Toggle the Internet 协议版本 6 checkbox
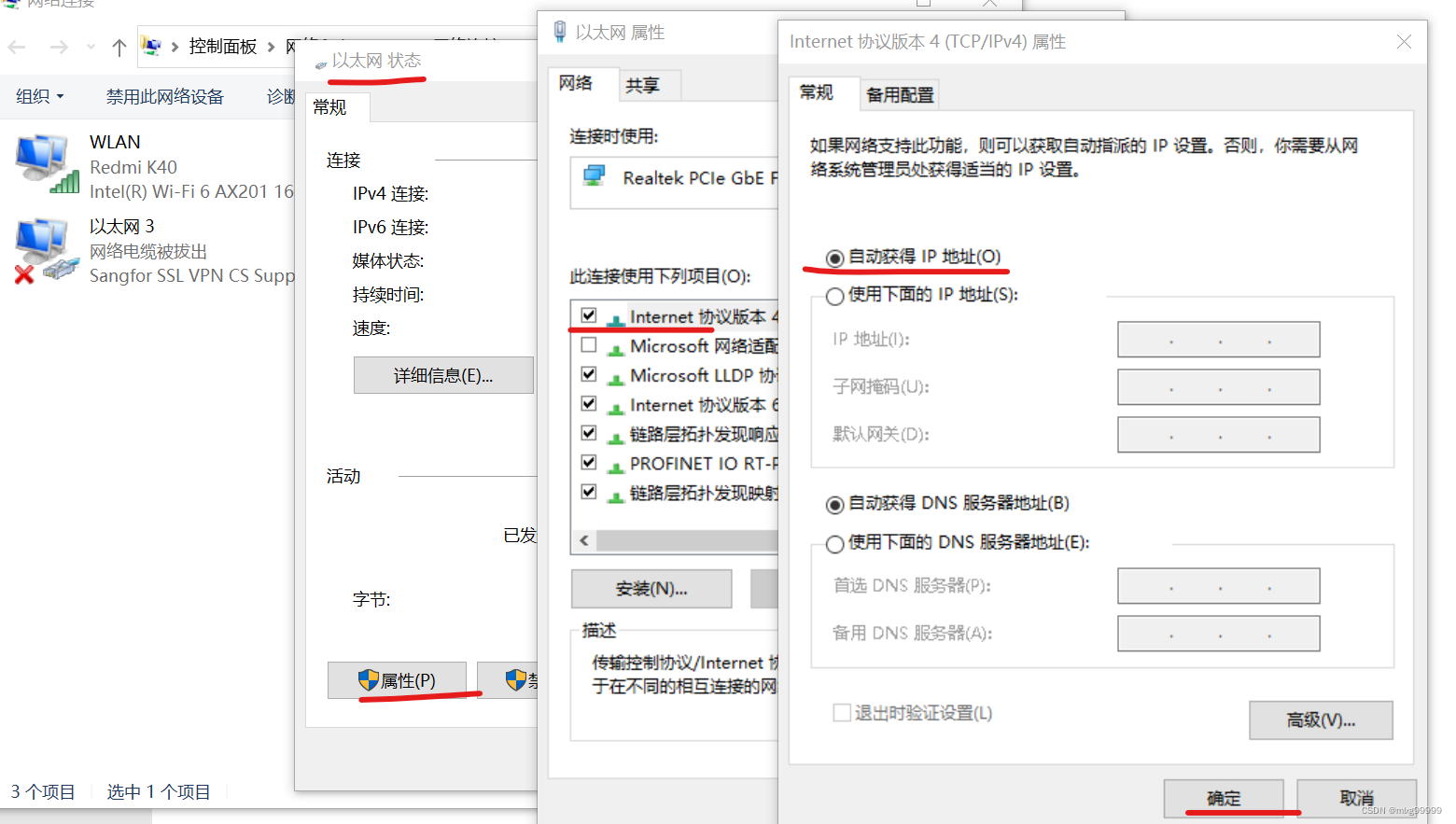 [x=589, y=403]
